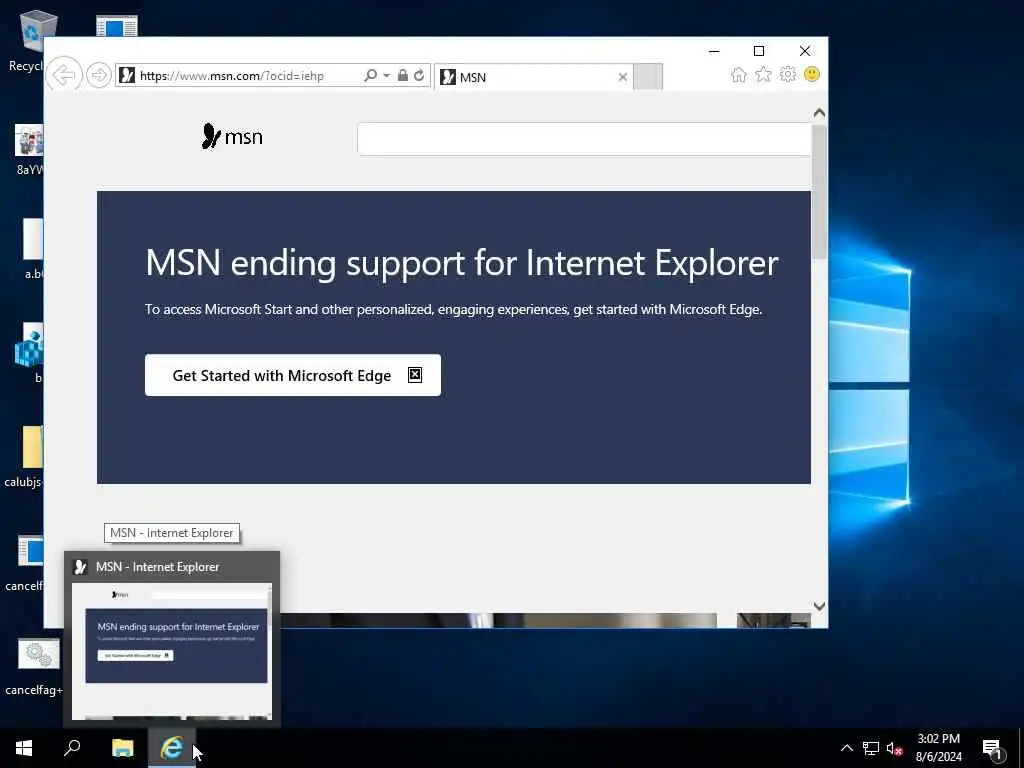Refresh the page with the reload icon

click(419, 75)
